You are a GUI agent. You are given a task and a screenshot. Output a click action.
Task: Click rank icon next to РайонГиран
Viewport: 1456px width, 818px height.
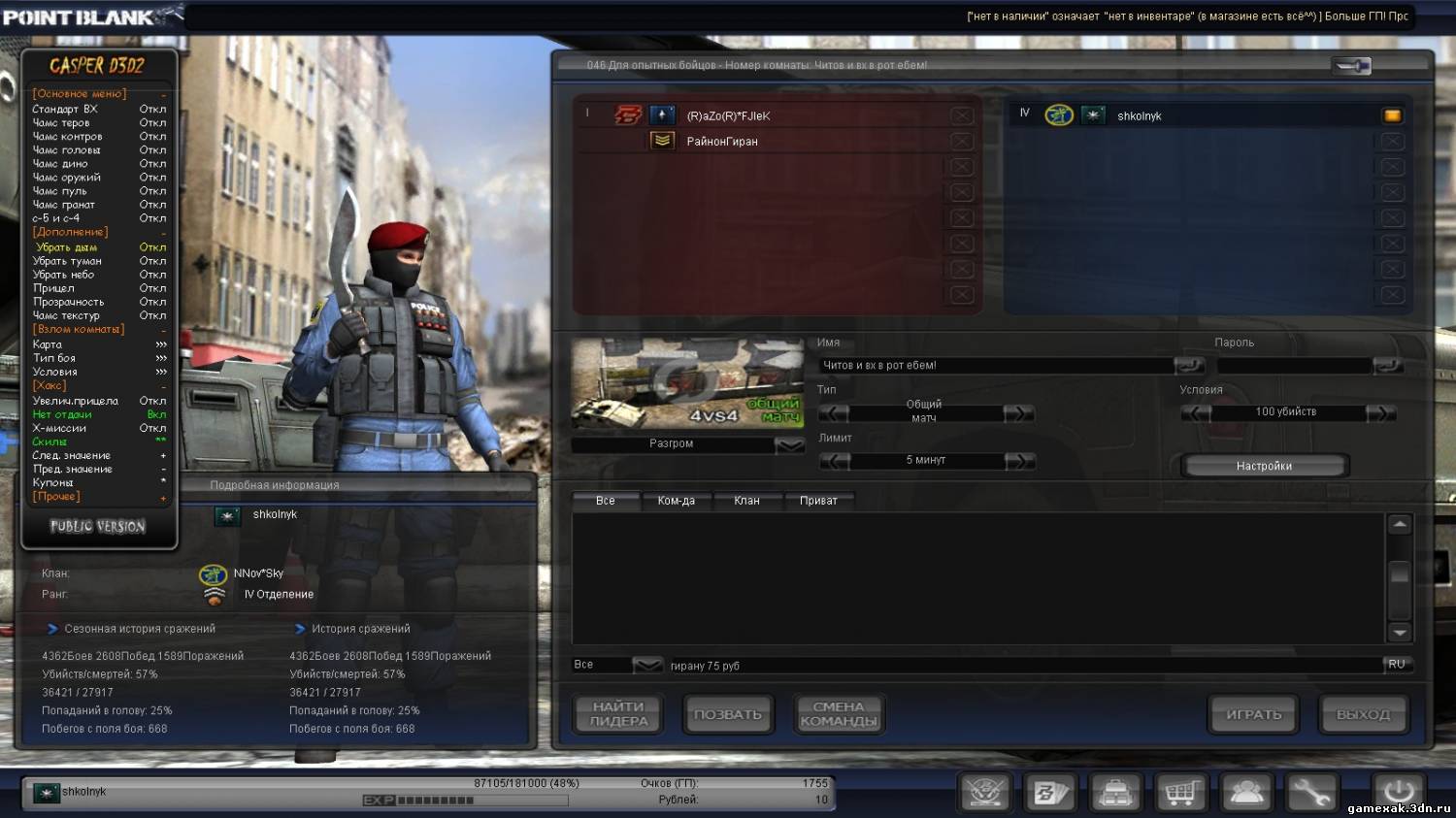tap(662, 141)
